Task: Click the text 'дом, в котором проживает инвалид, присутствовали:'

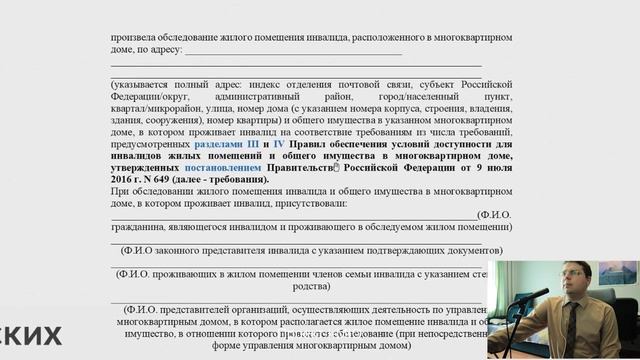Action: coord(229,203)
